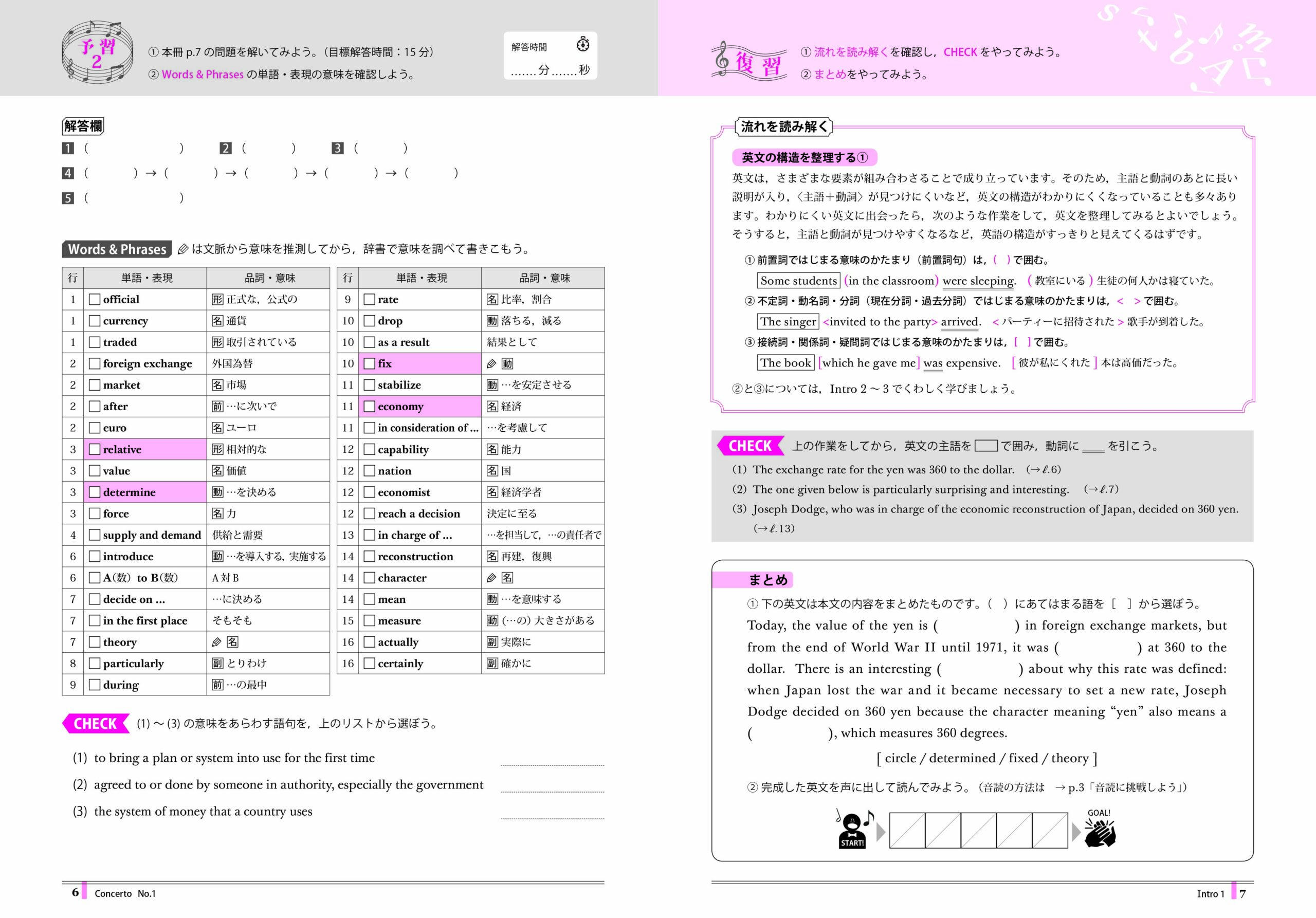This screenshot has width=1316, height=918.
Task: Click the 形 part-of-speech icon in the official row
Action: point(217,299)
